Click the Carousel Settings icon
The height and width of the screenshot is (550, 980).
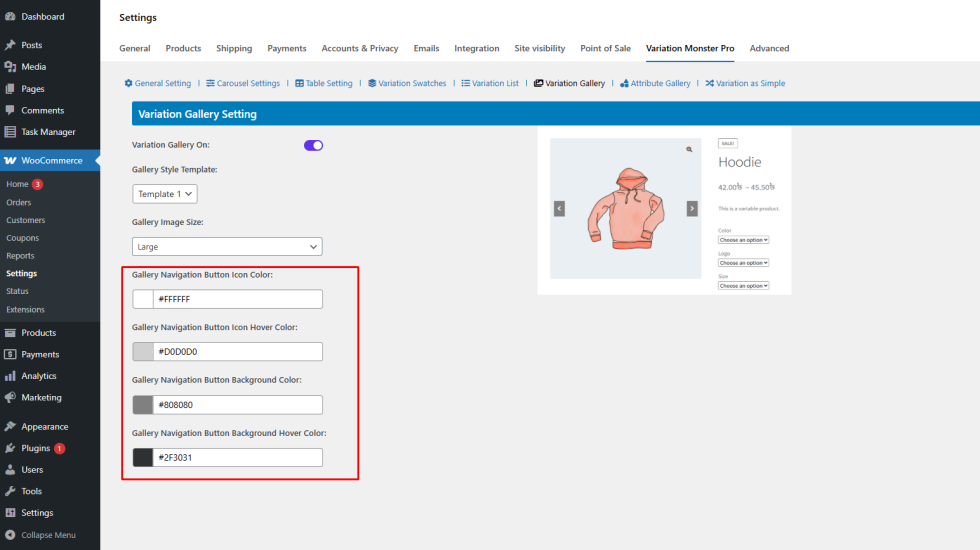tap(210, 83)
